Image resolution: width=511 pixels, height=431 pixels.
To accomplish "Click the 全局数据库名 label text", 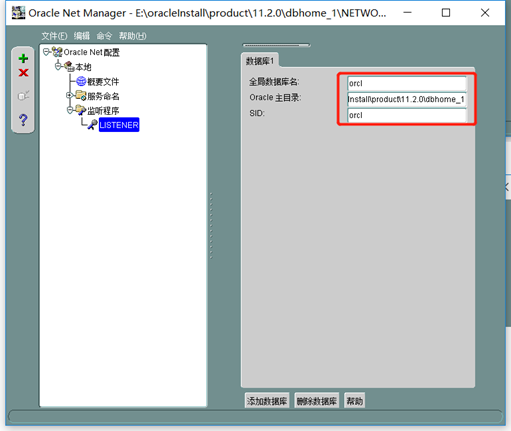I will click(x=274, y=82).
